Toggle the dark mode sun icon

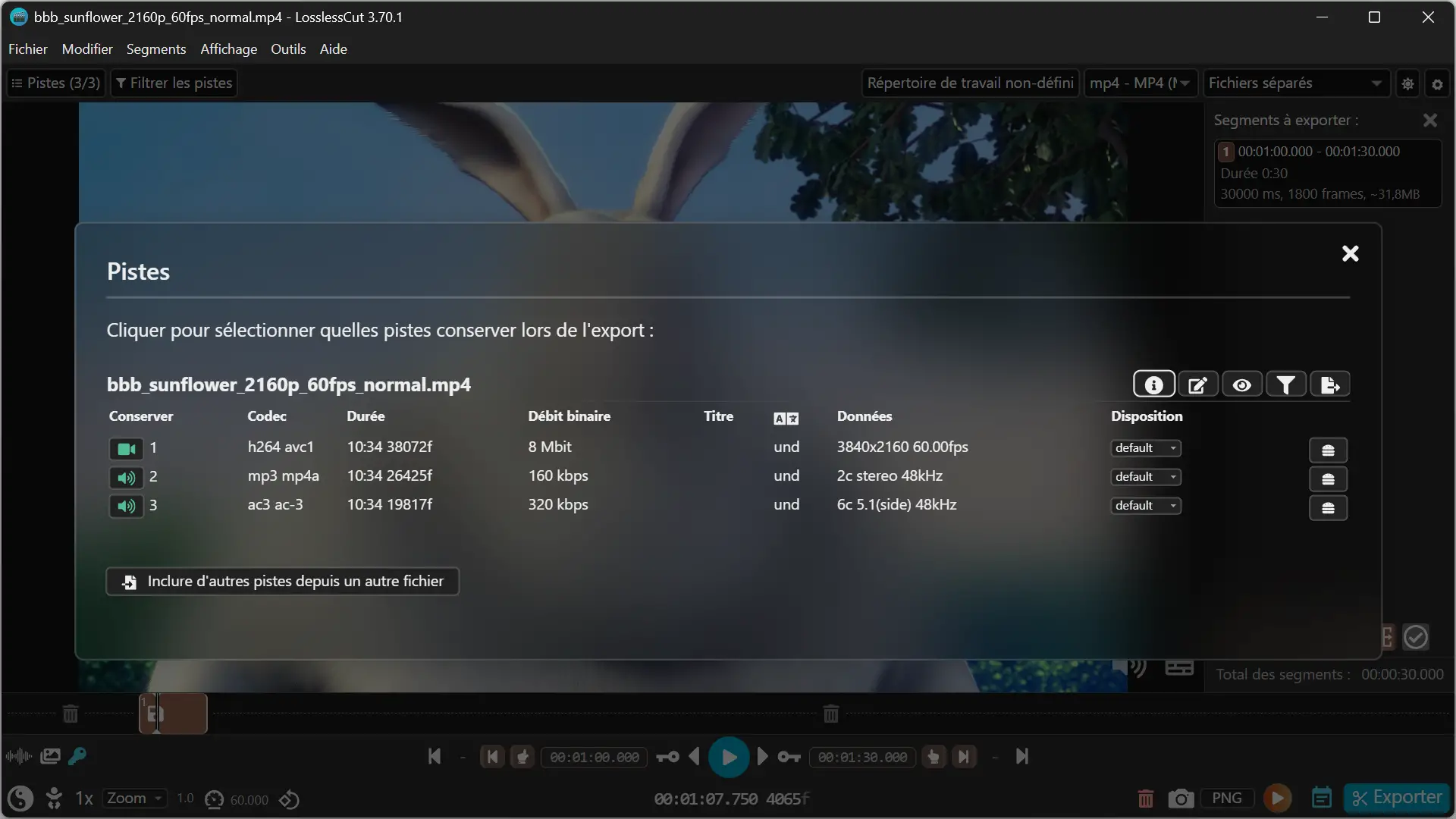pyautogui.click(x=1407, y=84)
